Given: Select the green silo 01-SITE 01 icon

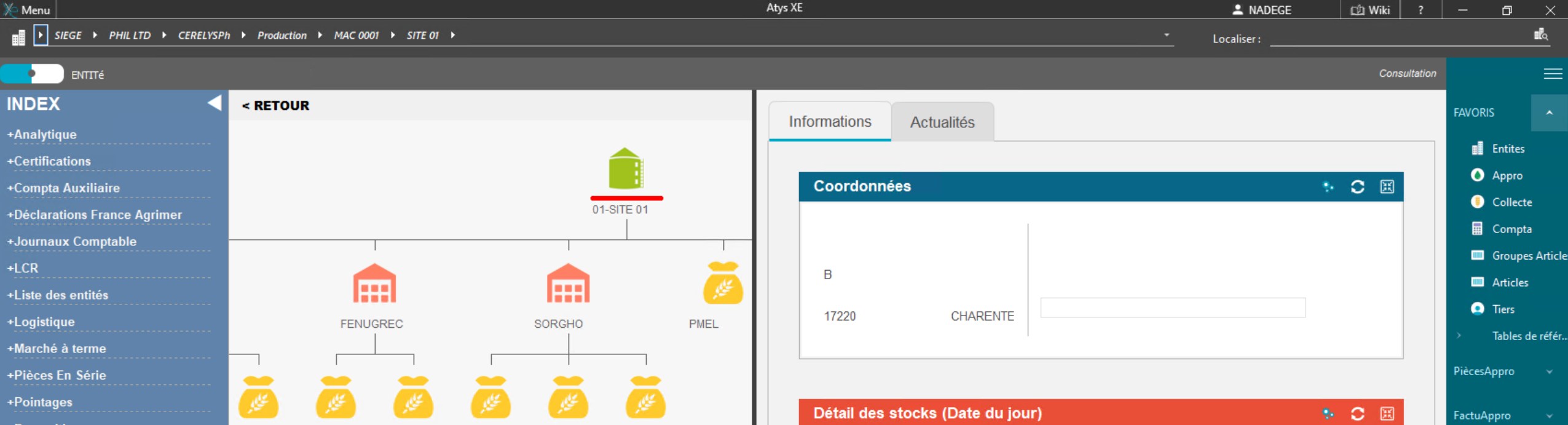Looking at the screenshot, I should pyautogui.click(x=626, y=169).
